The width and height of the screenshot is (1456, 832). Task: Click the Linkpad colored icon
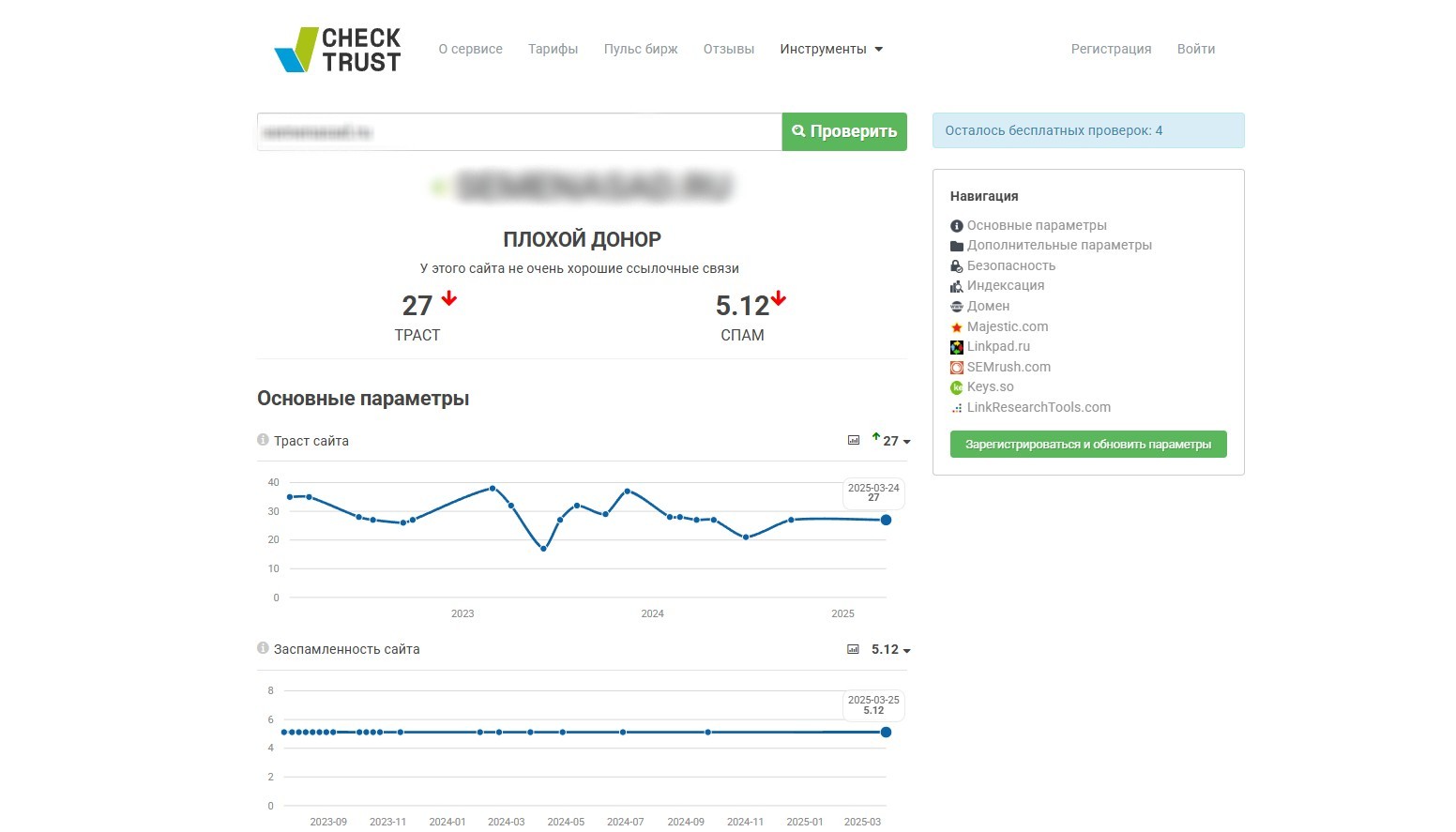click(x=957, y=347)
